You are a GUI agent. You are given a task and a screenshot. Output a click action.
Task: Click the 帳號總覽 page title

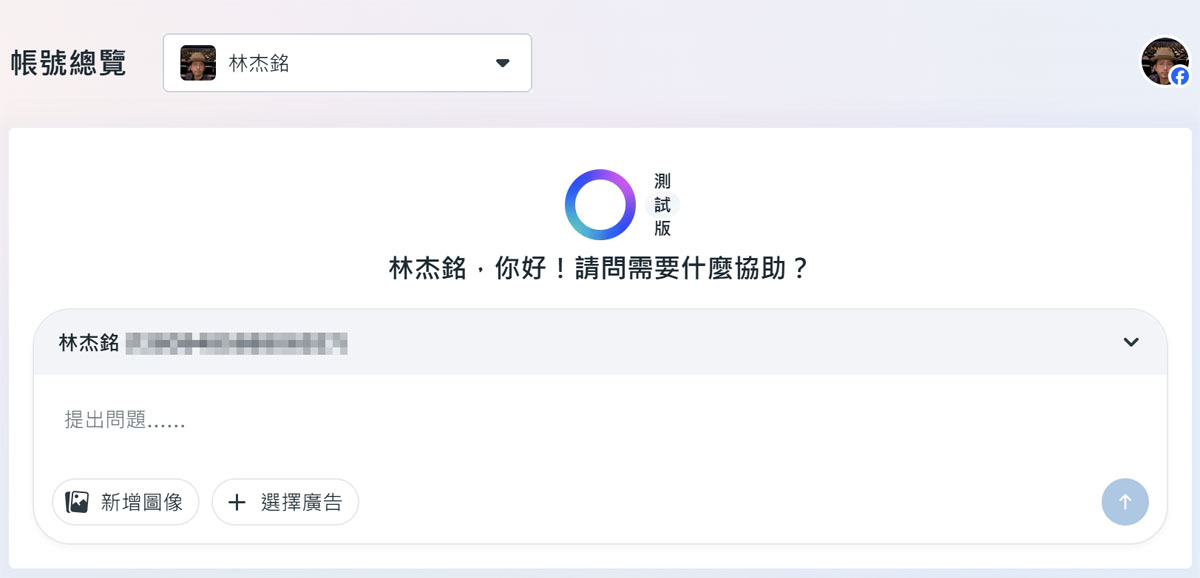pyautogui.click(x=68, y=63)
